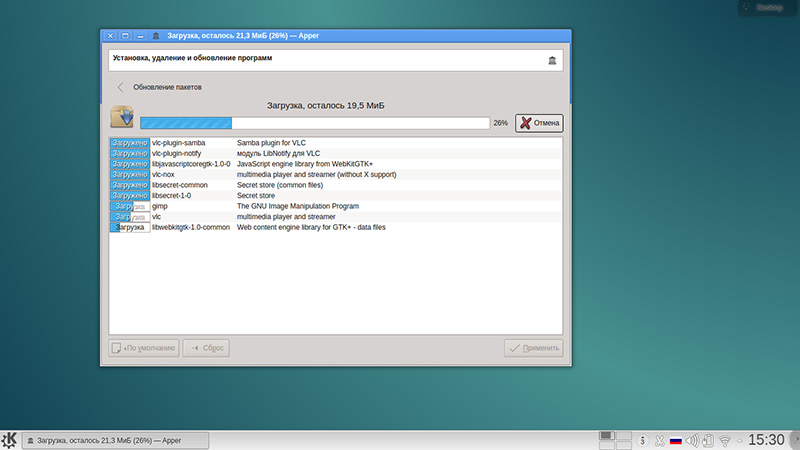The width and height of the screenshot is (800, 450).
Task: Click the gimp row download progress indicator
Action: tap(130, 206)
